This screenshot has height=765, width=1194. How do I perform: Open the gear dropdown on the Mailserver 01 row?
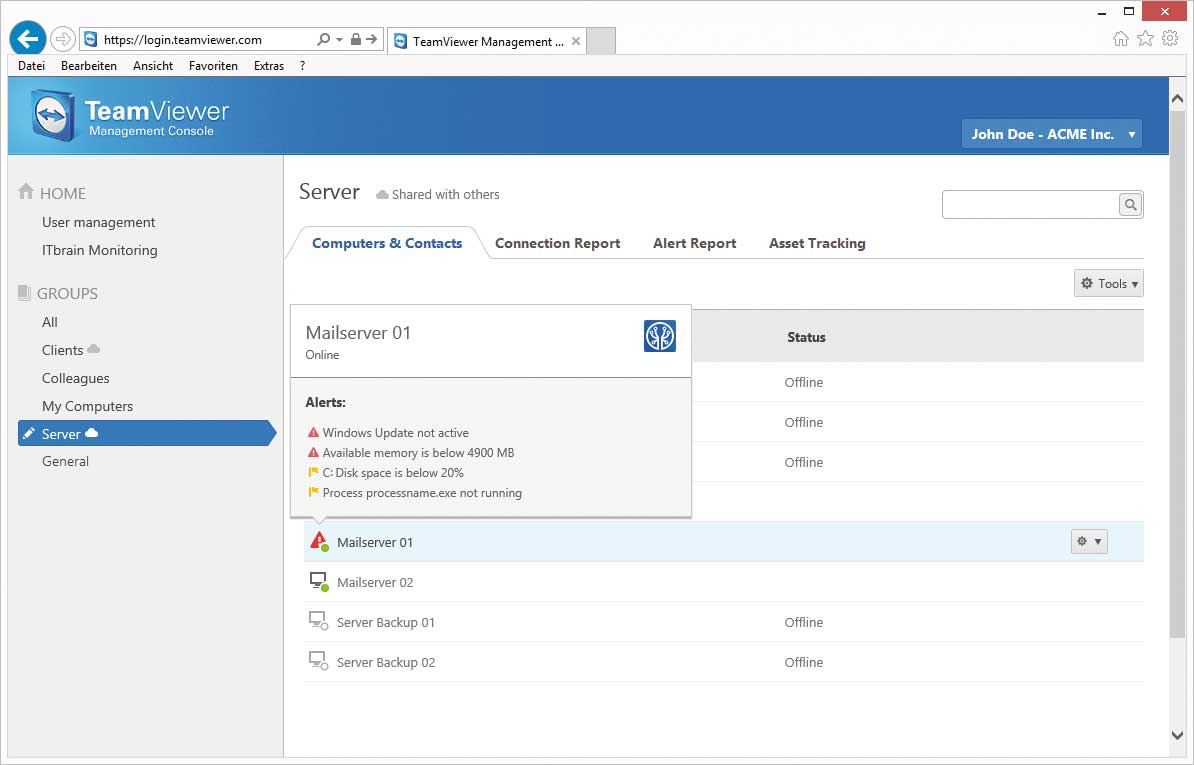tap(1088, 541)
